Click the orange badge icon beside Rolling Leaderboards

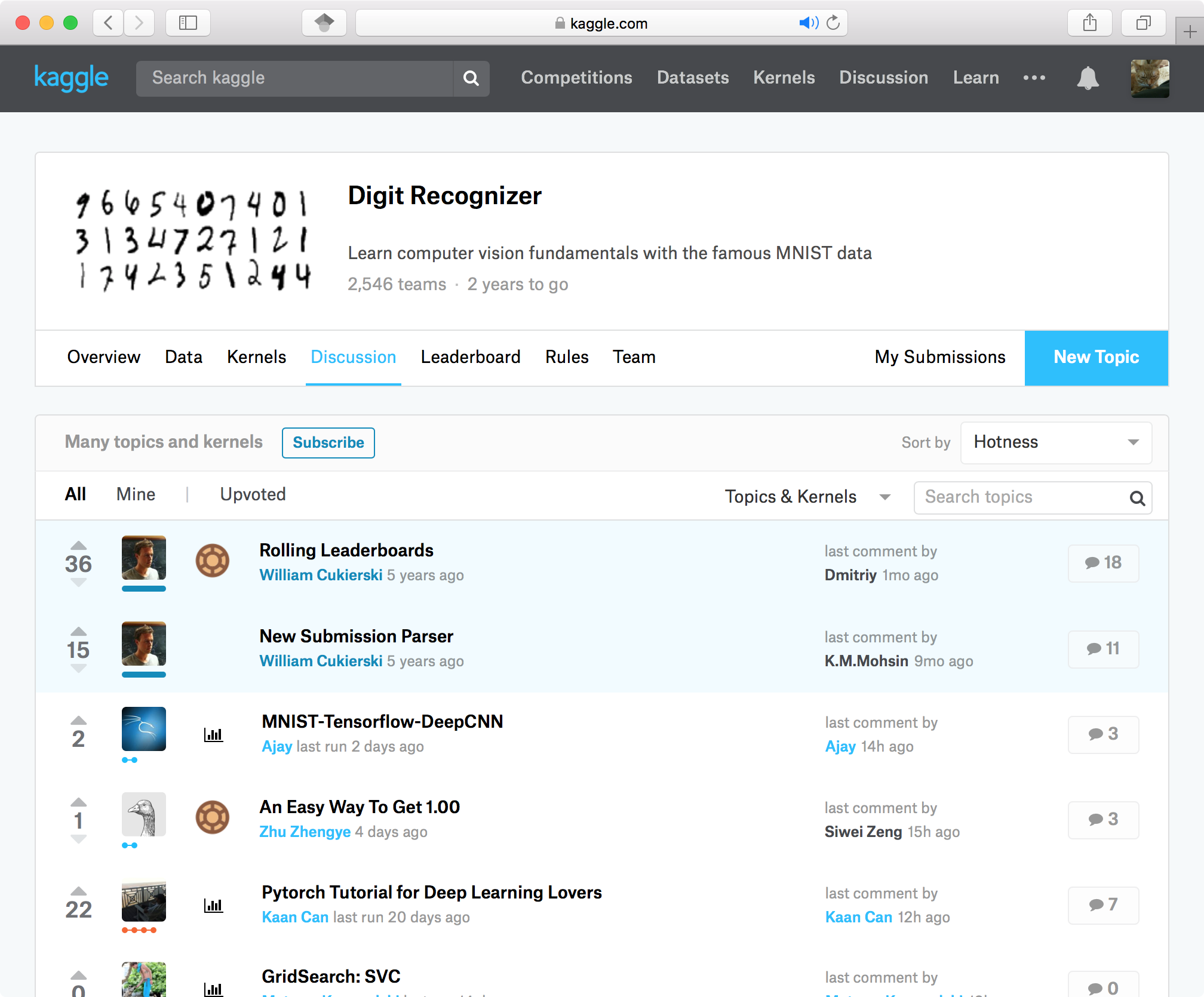(x=213, y=561)
